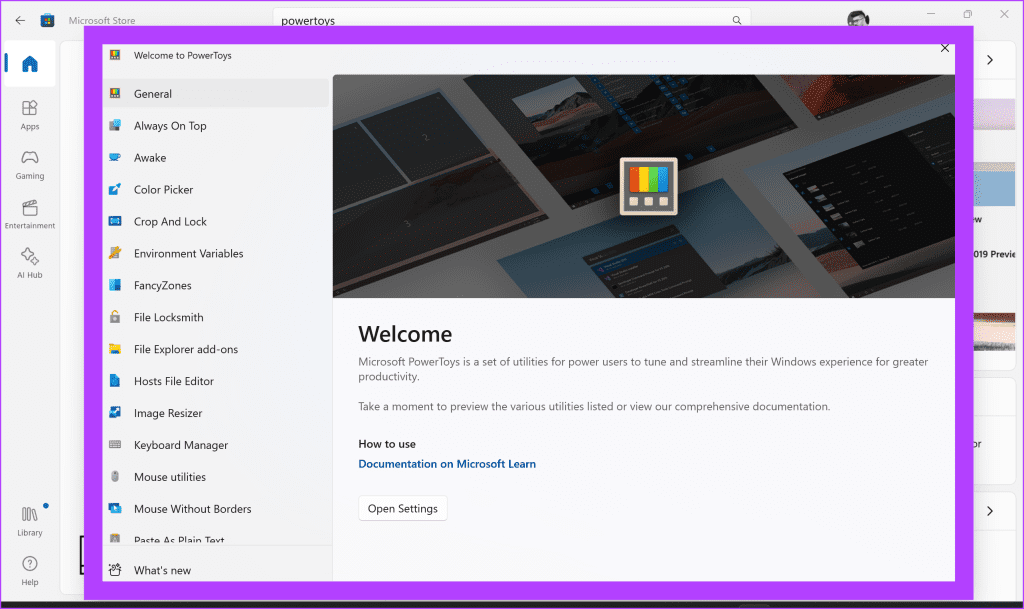The image size is (1024, 609).
Task: Click the Mouse utilities mouse icon
Action: point(115,476)
